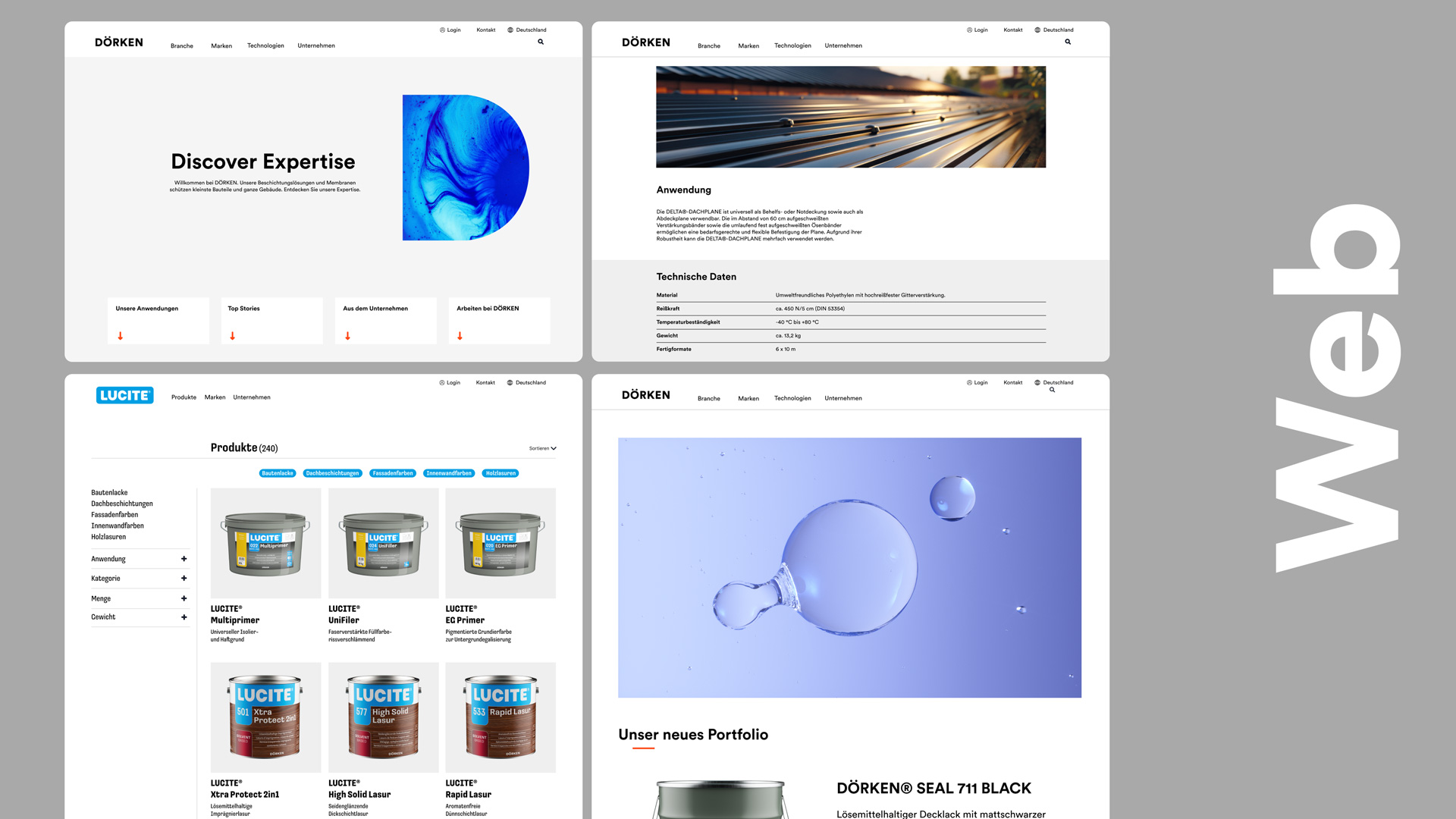Select Dachbeschichtungen in the sidebar category list
Viewport: 1456px width, 819px height.
click(x=122, y=504)
